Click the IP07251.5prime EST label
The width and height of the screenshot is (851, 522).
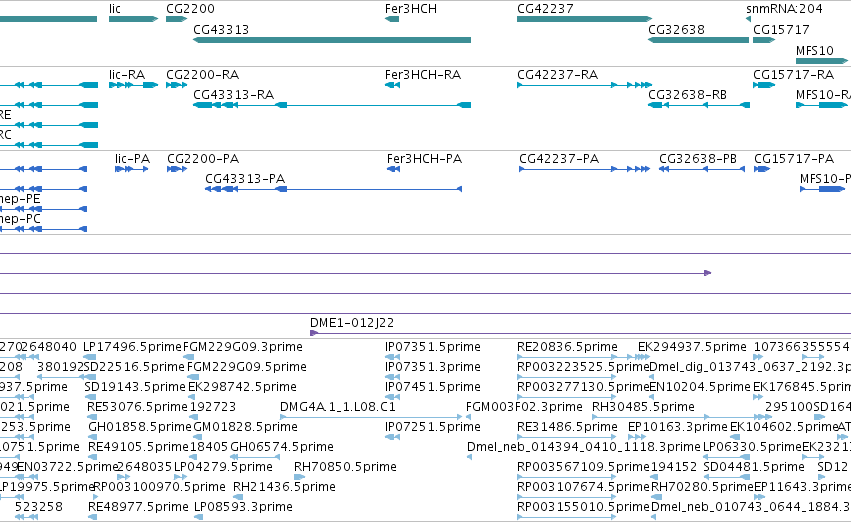[x=433, y=426]
